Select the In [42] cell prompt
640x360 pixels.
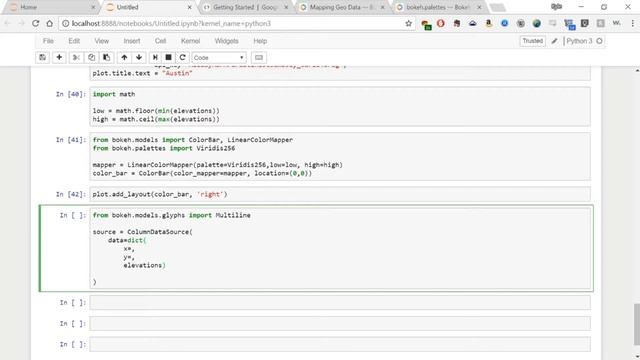click(71, 194)
